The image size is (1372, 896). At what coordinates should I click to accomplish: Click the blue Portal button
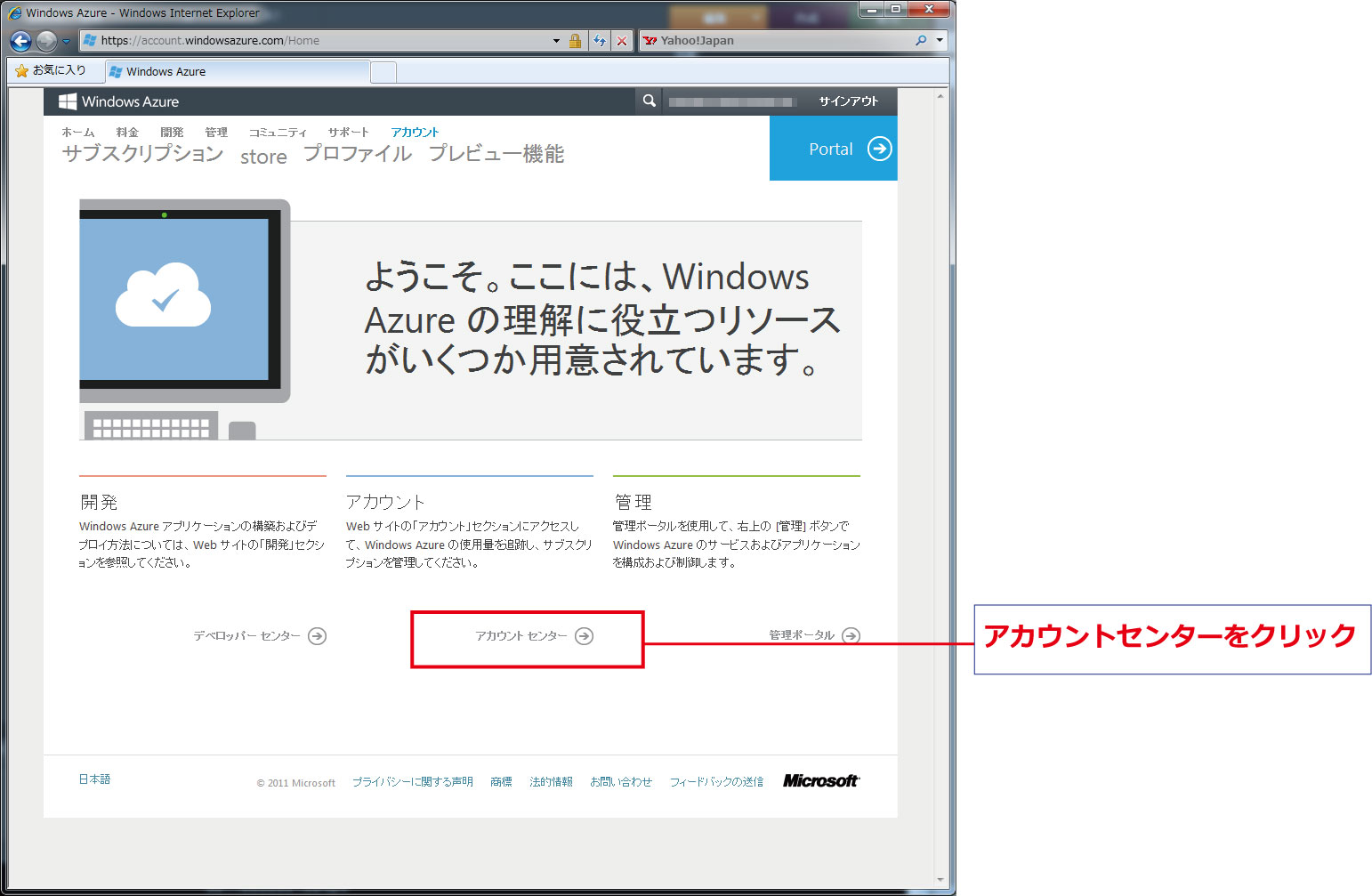(833, 149)
